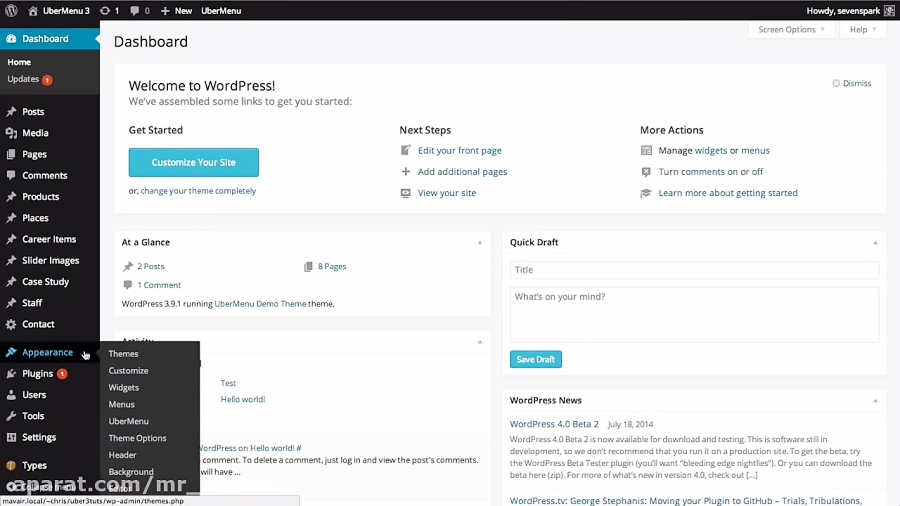
Task: Open the Add additional pages link
Action: [x=463, y=172]
